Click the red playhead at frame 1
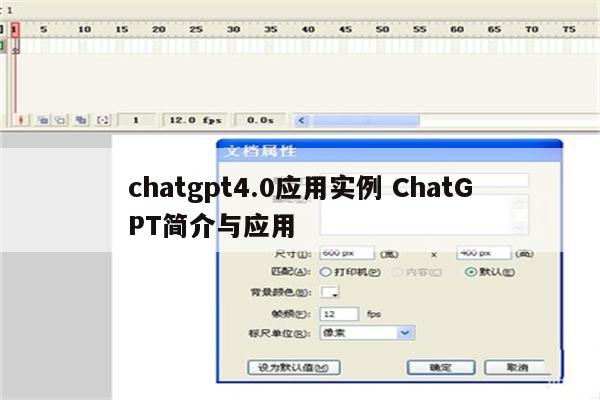 click(15, 30)
